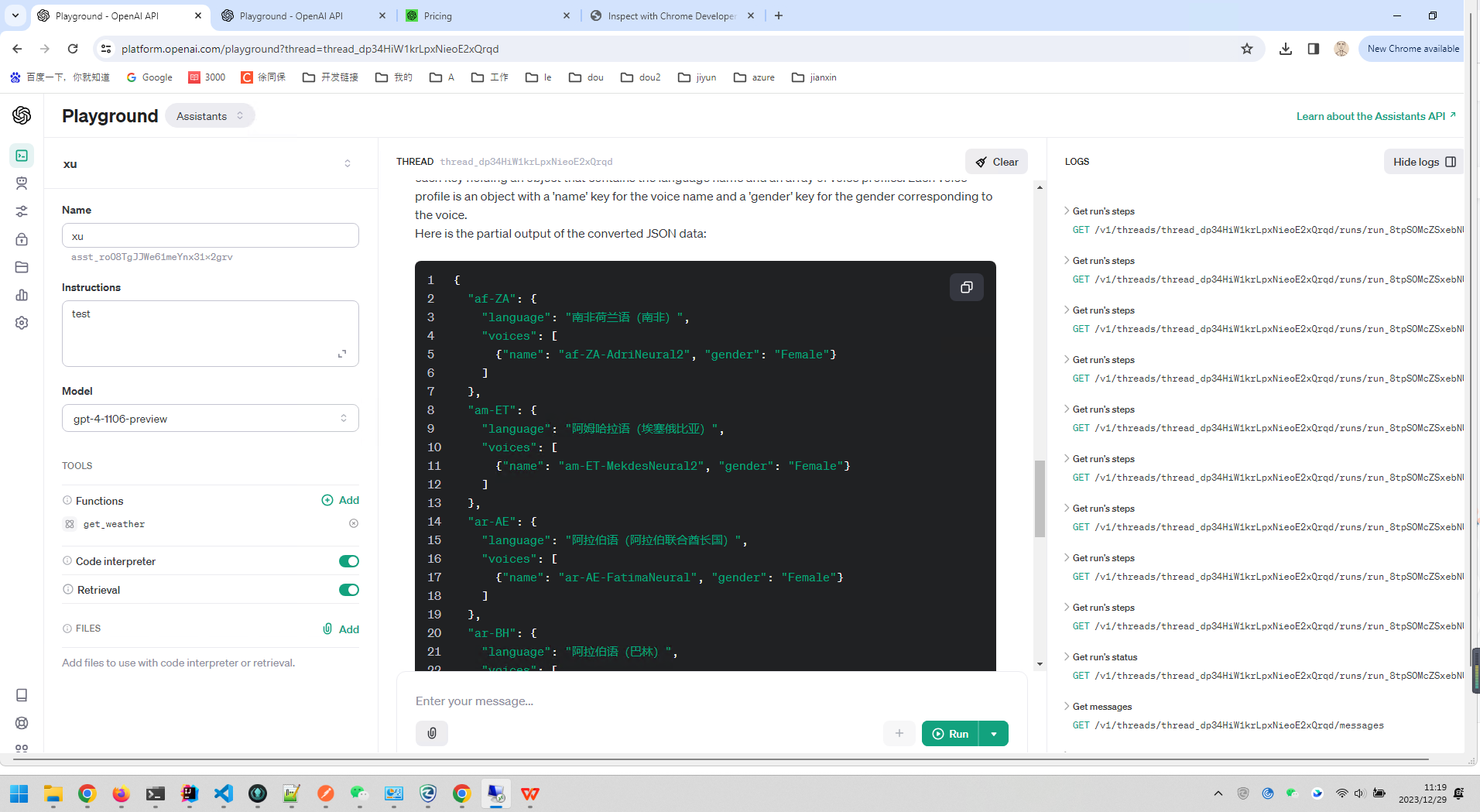Switch to Inspect with Chrome Developer tab
This screenshot has width=1480, height=812.
click(x=670, y=15)
